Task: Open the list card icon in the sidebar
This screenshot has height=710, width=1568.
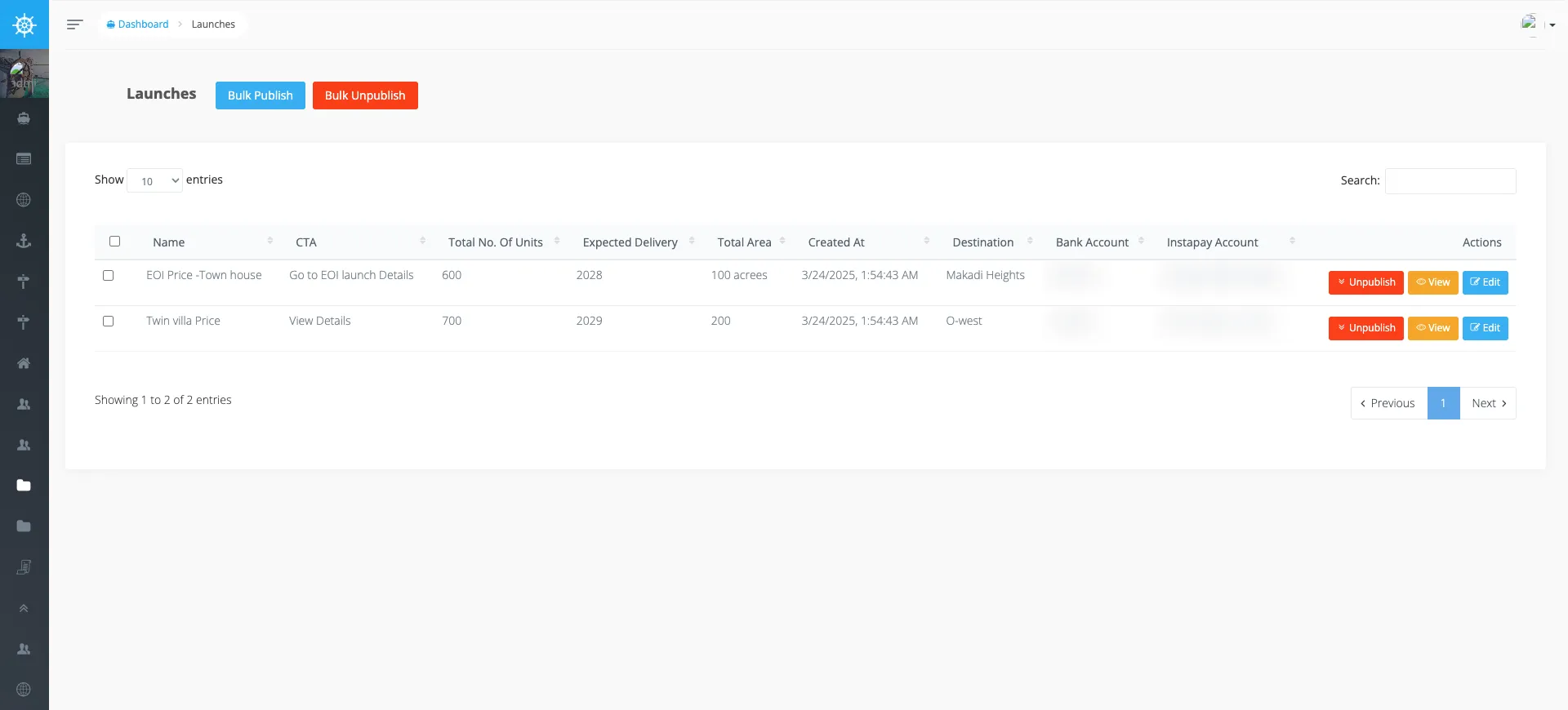Action: 24,159
